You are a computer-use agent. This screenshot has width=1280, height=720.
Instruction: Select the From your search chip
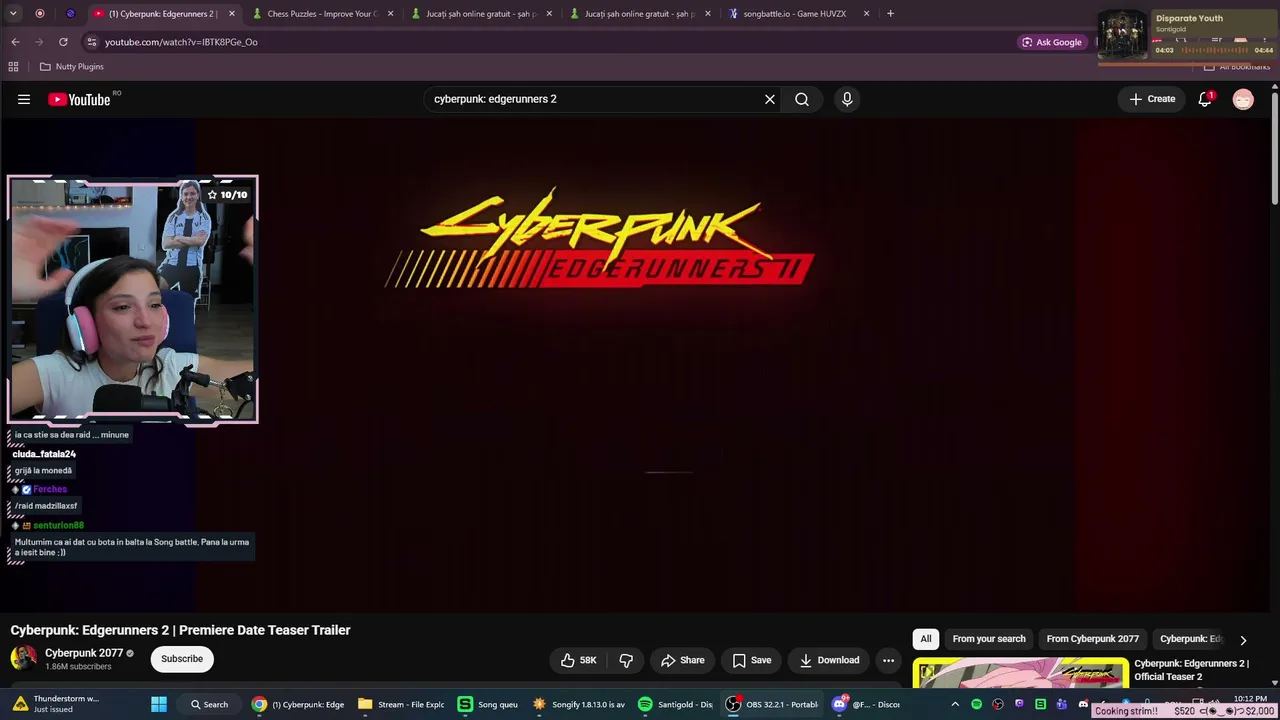pyautogui.click(x=989, y=639)
